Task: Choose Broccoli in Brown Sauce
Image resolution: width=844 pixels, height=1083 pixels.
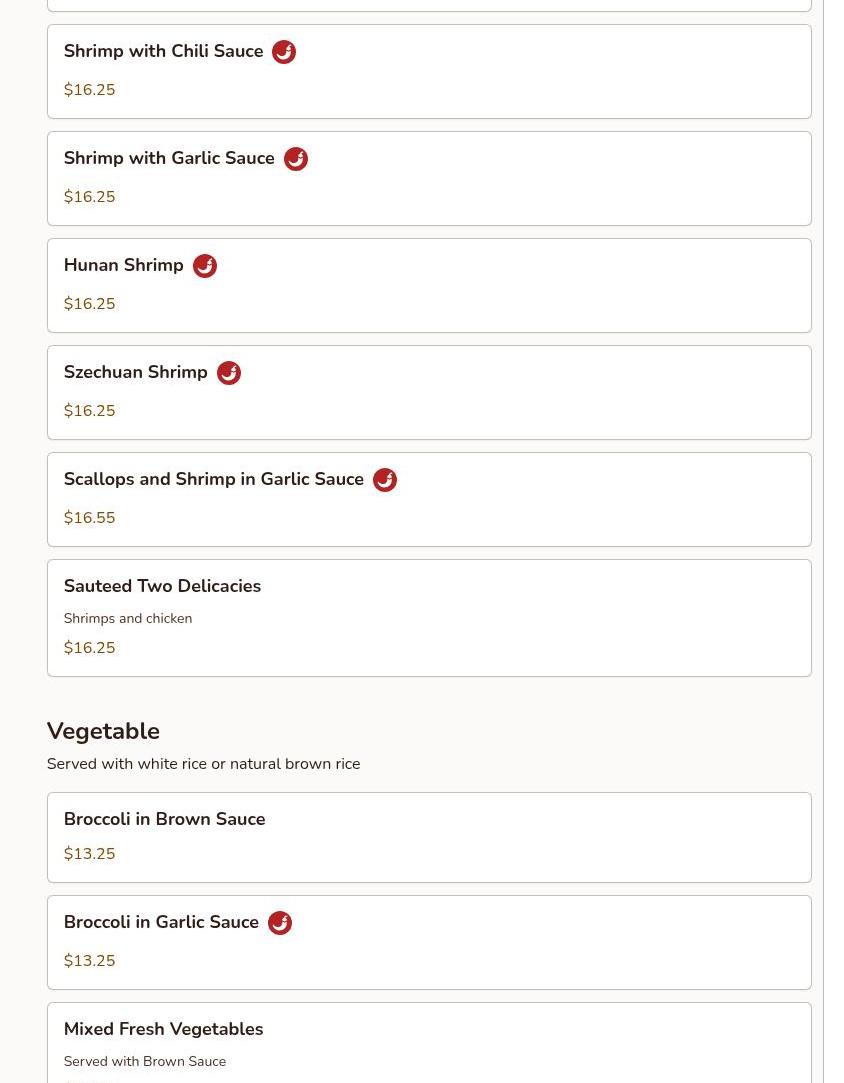Action: pyautogui.click(x=429, y=838)
